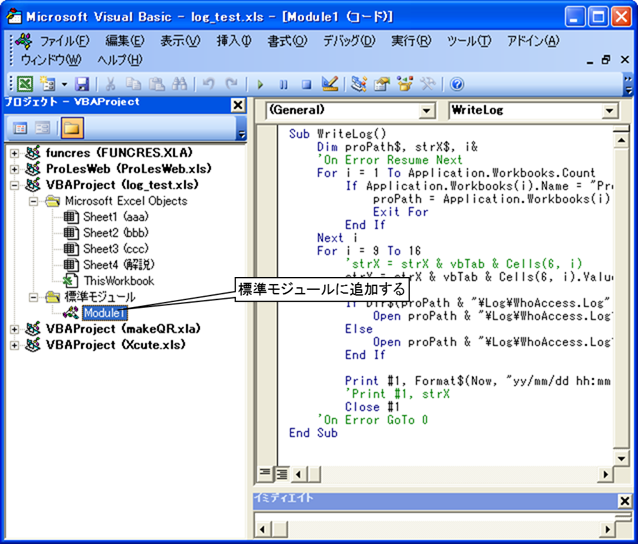The image size is (638, 544).
Task: Open the Project Explorer toolbar icon
Action: 359,84
